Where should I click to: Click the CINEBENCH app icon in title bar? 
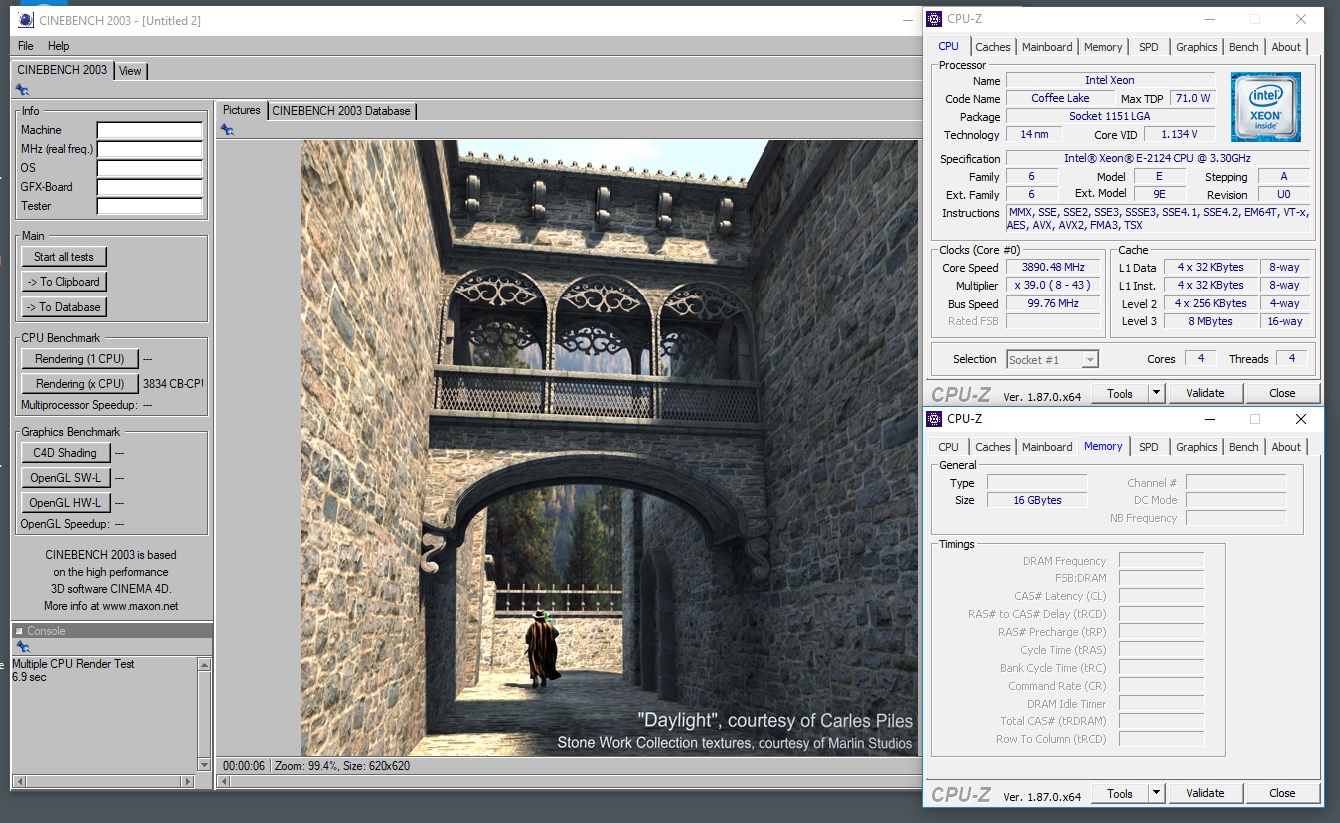coord(26,20)
